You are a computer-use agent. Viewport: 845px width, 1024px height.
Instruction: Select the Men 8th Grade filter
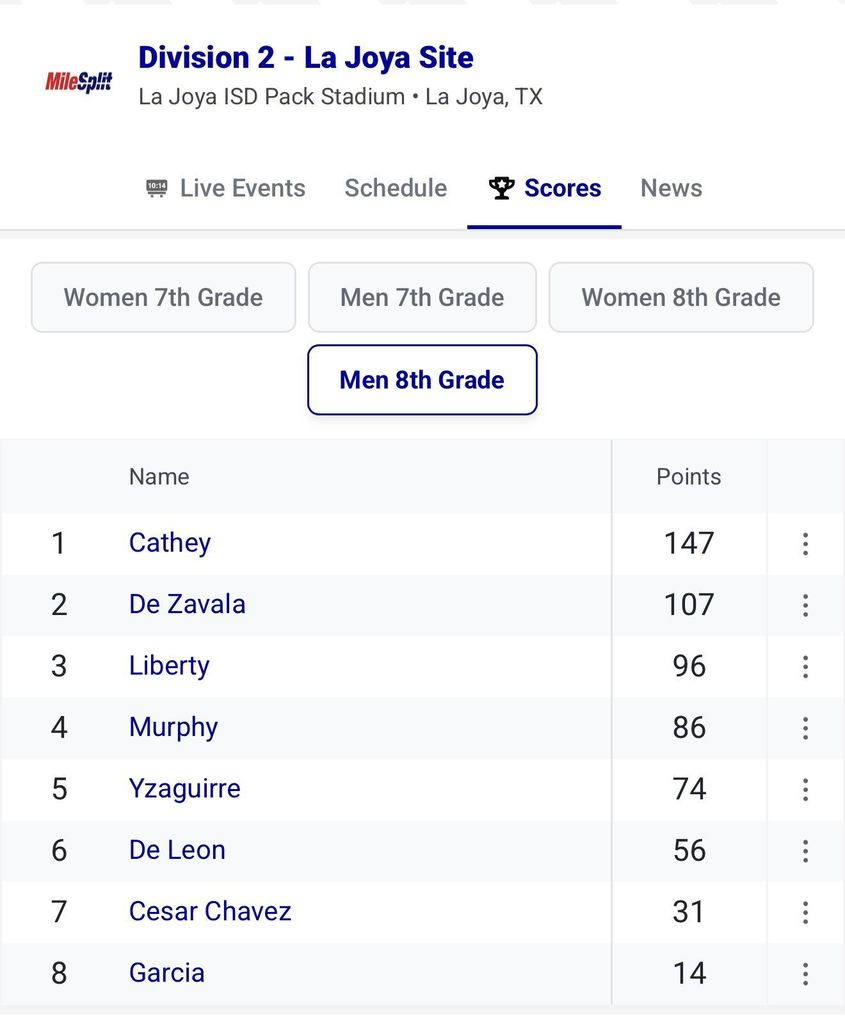click(x=422, y=380)
